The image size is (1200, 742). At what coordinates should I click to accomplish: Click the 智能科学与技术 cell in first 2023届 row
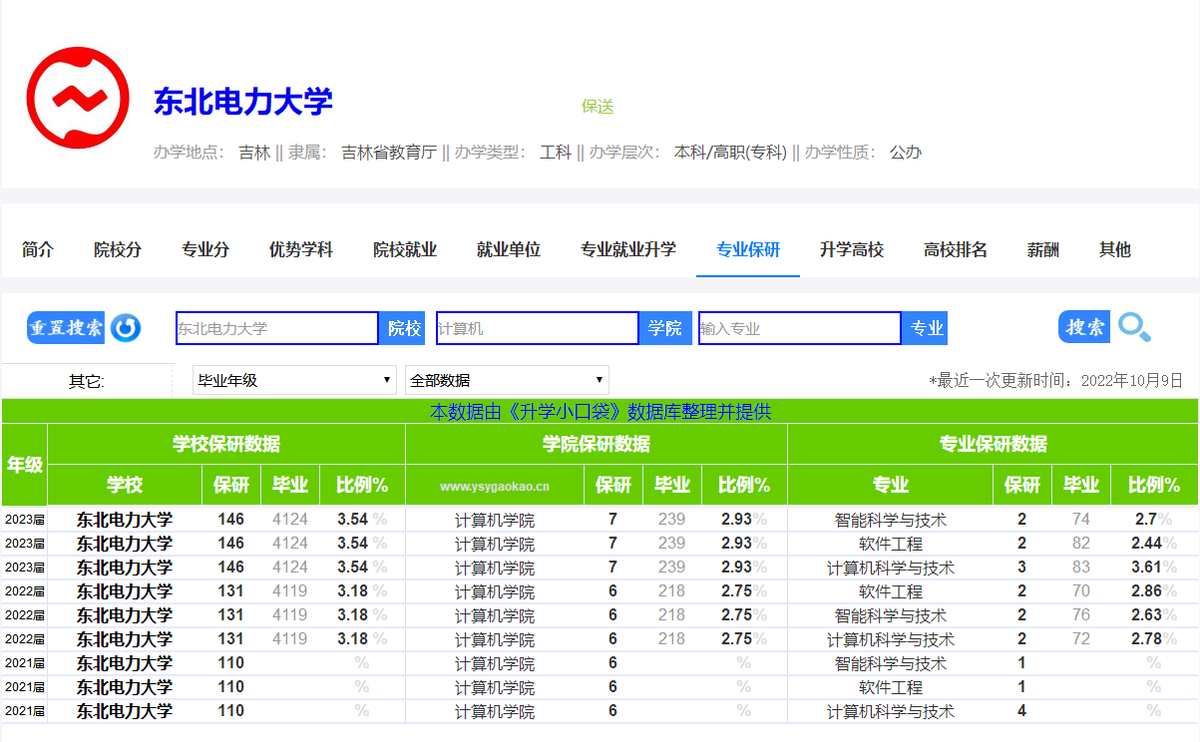[891, 520]
